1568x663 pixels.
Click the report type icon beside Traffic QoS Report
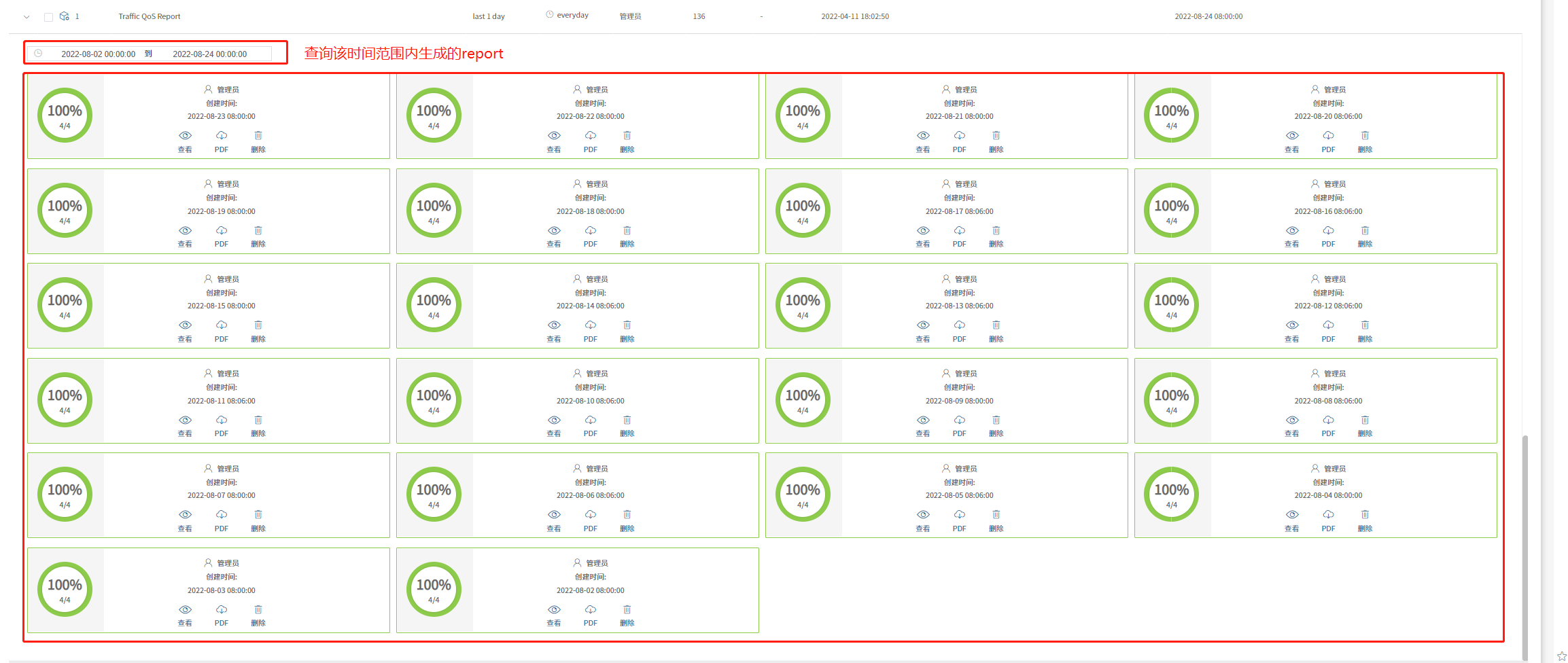[x=64, y=16]
